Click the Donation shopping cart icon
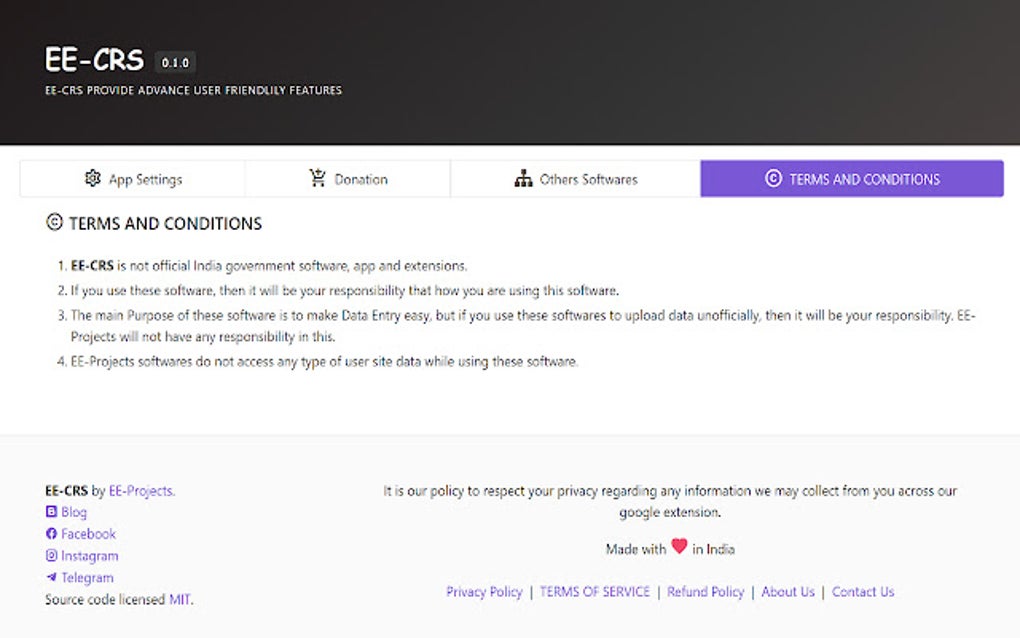The width and height of the screenshot is (1020, 638). point(317,178)
